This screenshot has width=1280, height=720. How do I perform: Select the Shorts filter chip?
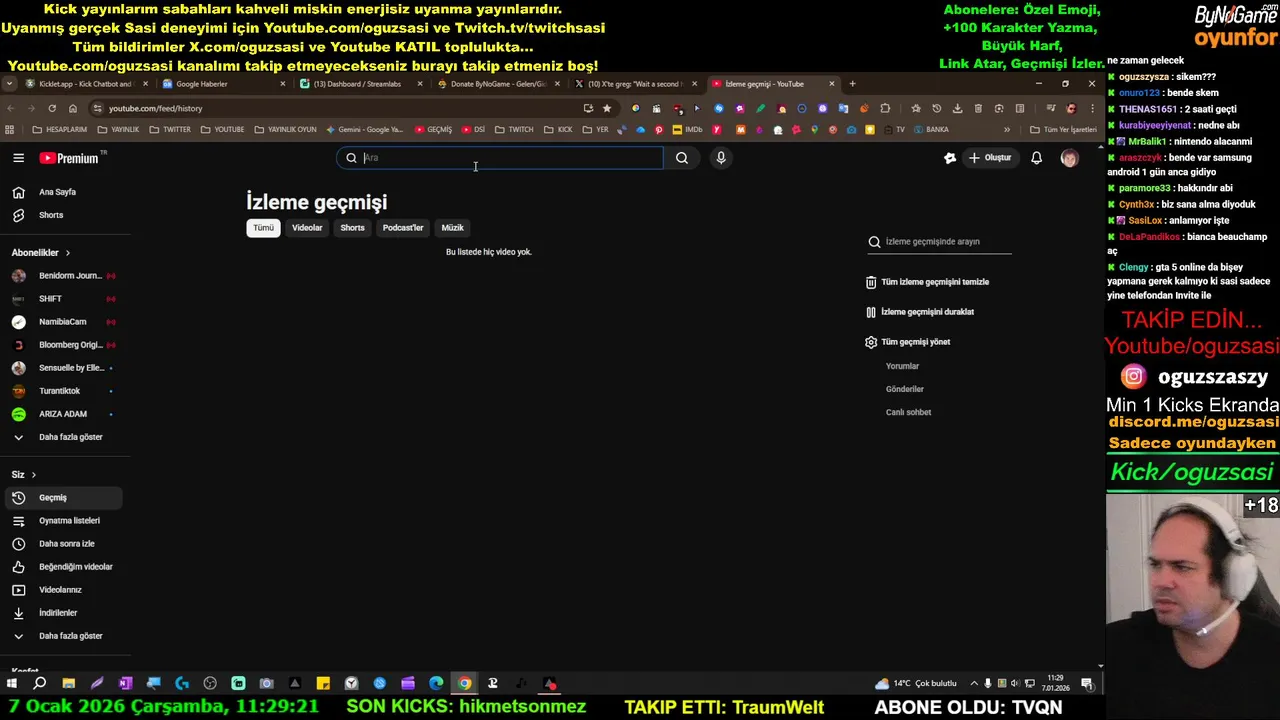[352, 228]
